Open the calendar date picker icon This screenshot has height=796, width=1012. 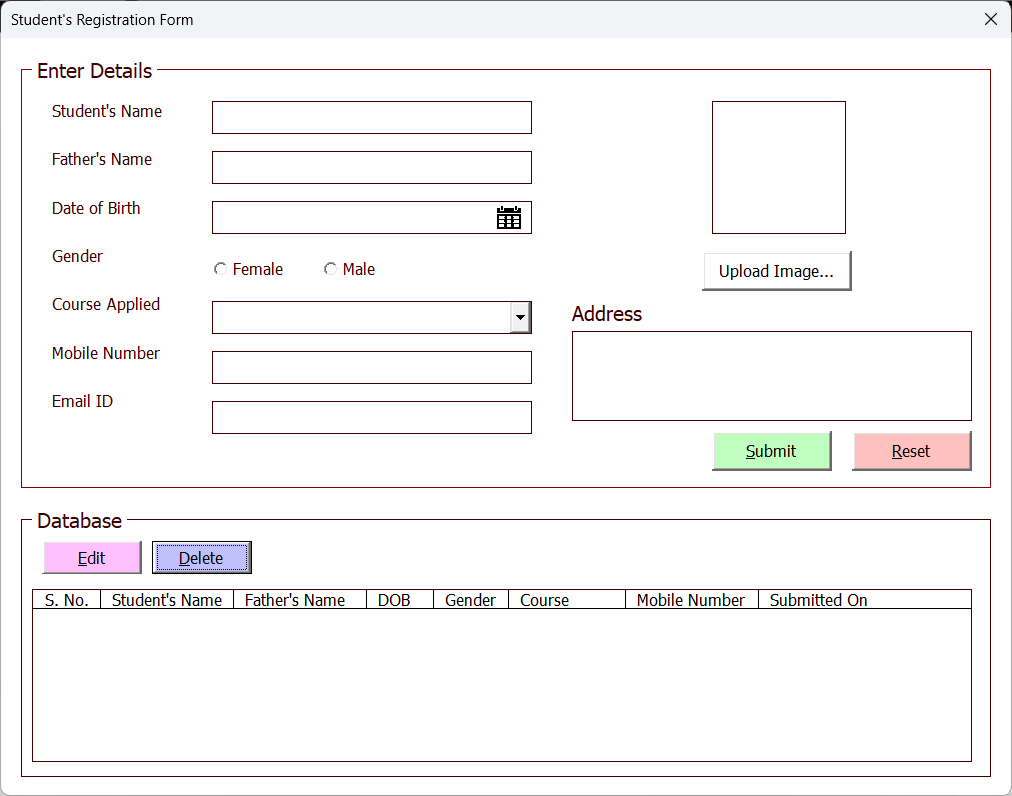pos(509,218)
